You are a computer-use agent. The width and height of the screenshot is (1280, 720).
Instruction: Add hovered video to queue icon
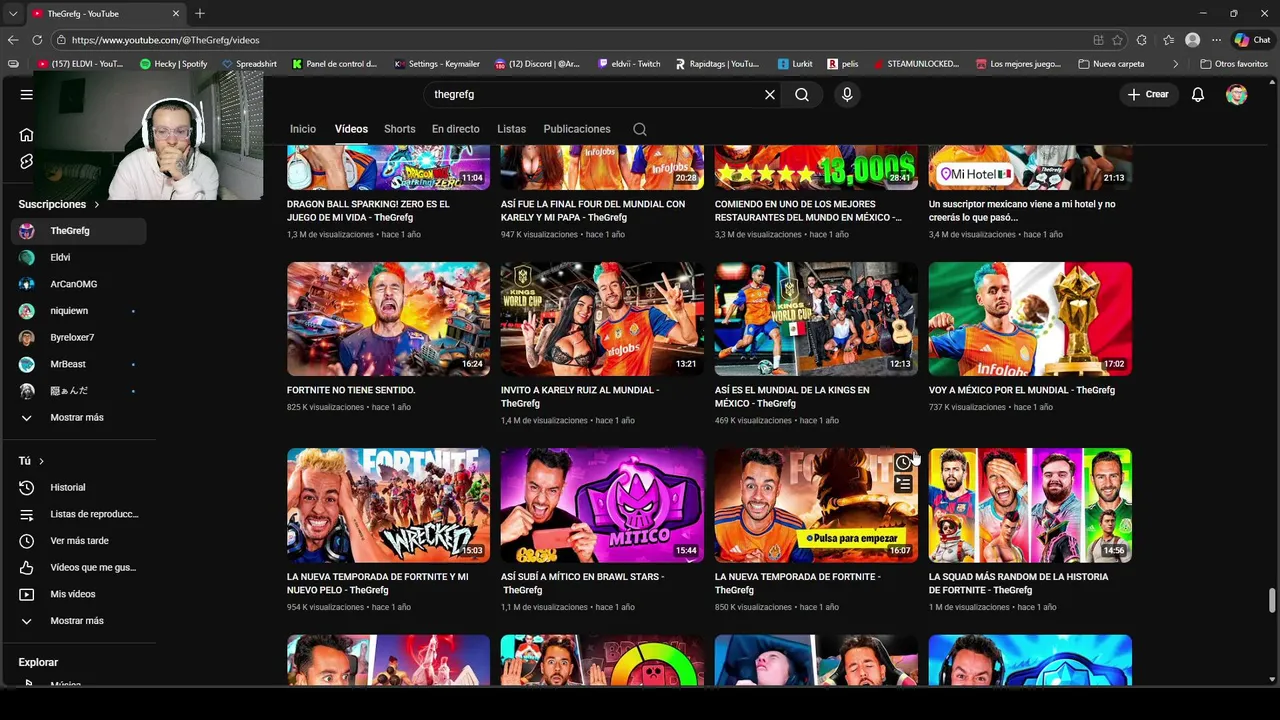[903, 485]
